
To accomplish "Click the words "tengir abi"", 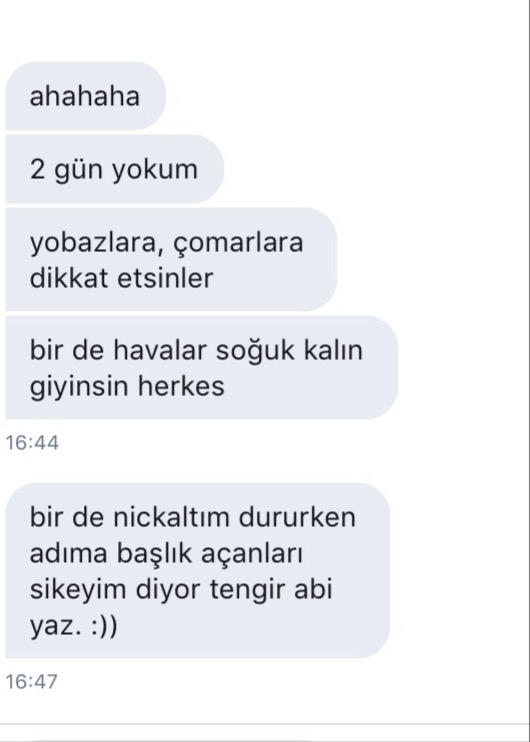I will point(271,590).
